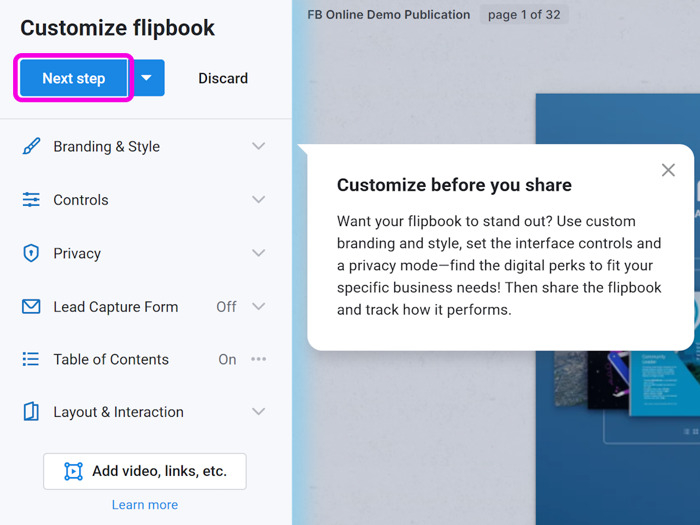Expand the Branding & Style chevron
This screenshot has height=525, width=700.
coord(258,146)
